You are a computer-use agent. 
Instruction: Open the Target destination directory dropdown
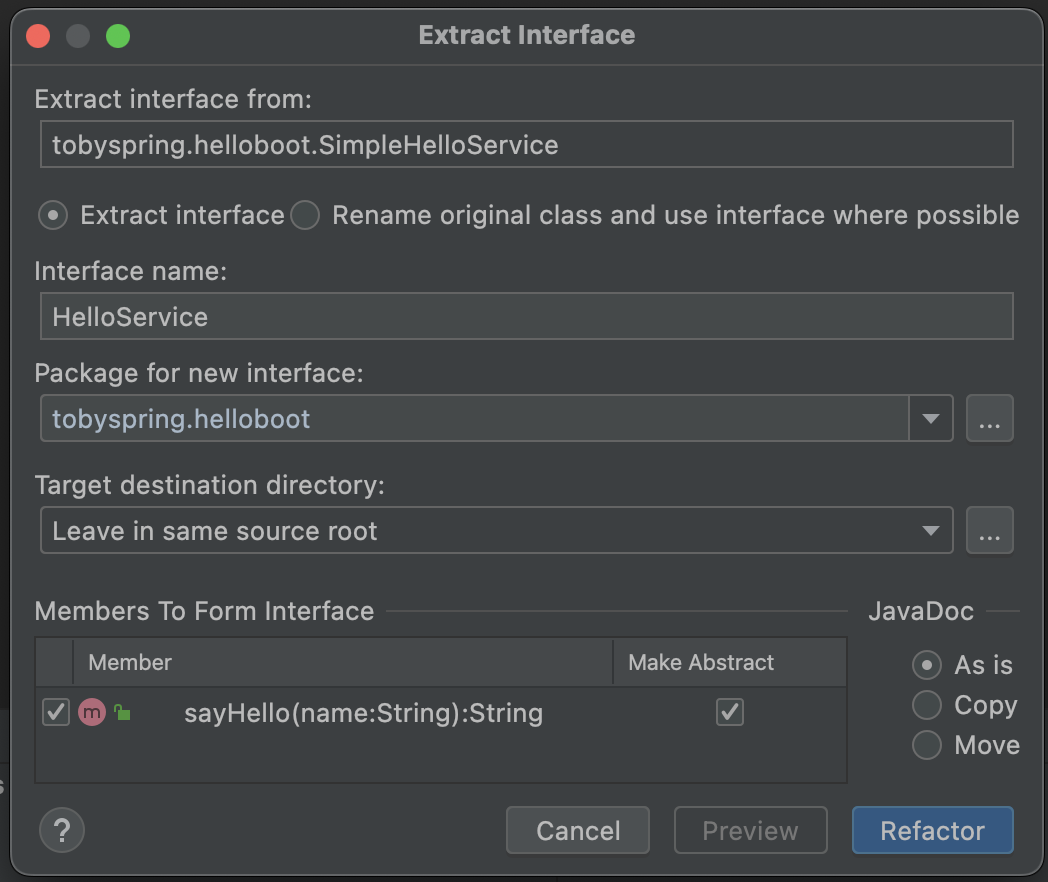tap(496, 531)
